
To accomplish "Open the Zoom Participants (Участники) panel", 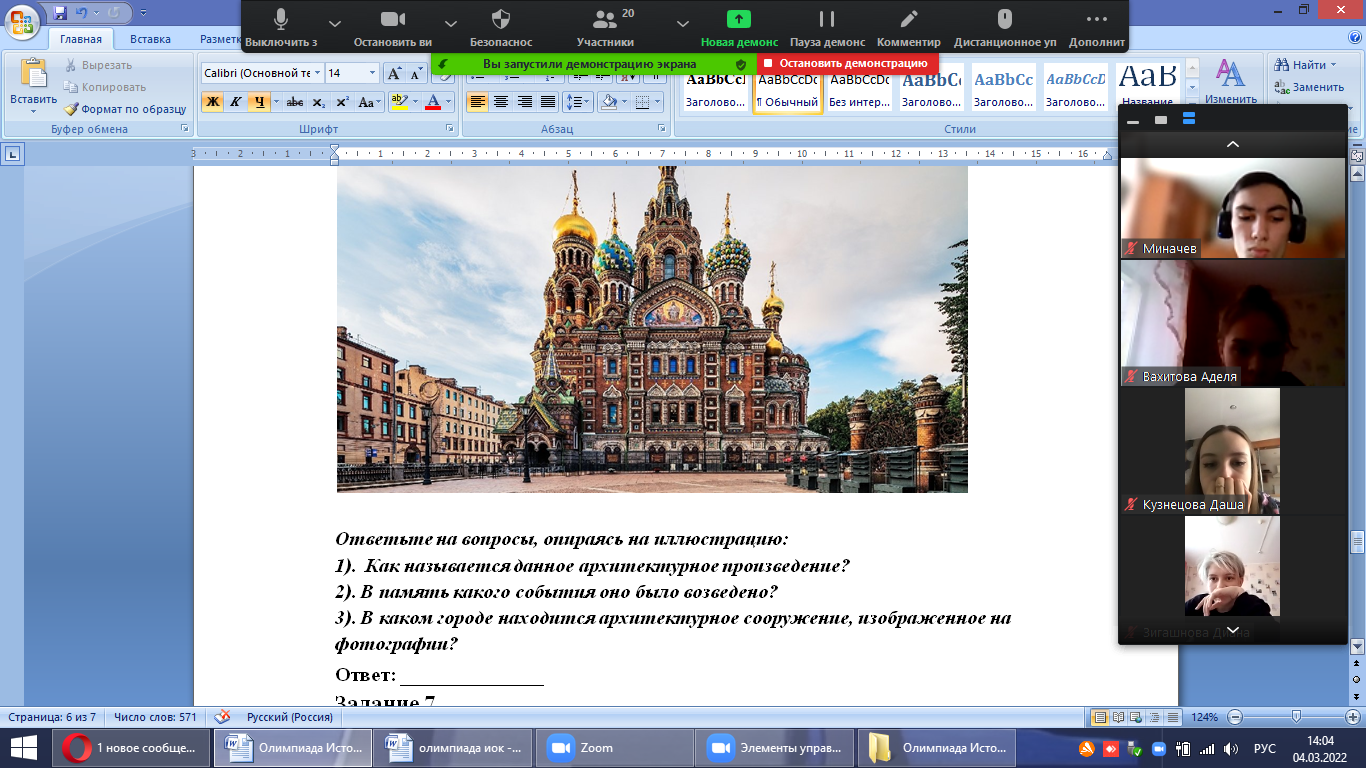I will pyautogui.click(x=605, y=27).
